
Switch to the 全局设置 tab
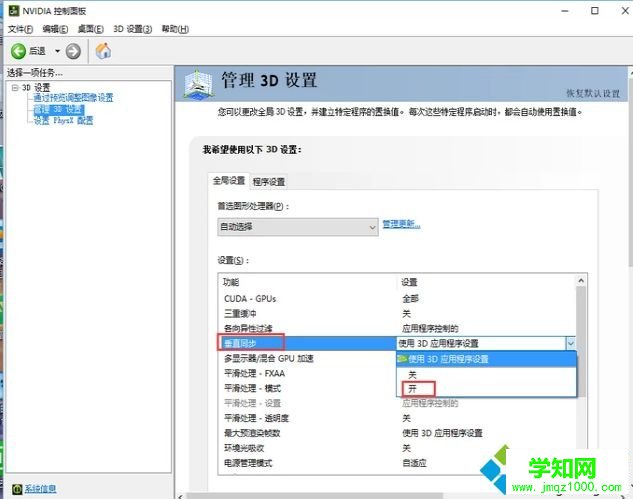click(229, 180)
